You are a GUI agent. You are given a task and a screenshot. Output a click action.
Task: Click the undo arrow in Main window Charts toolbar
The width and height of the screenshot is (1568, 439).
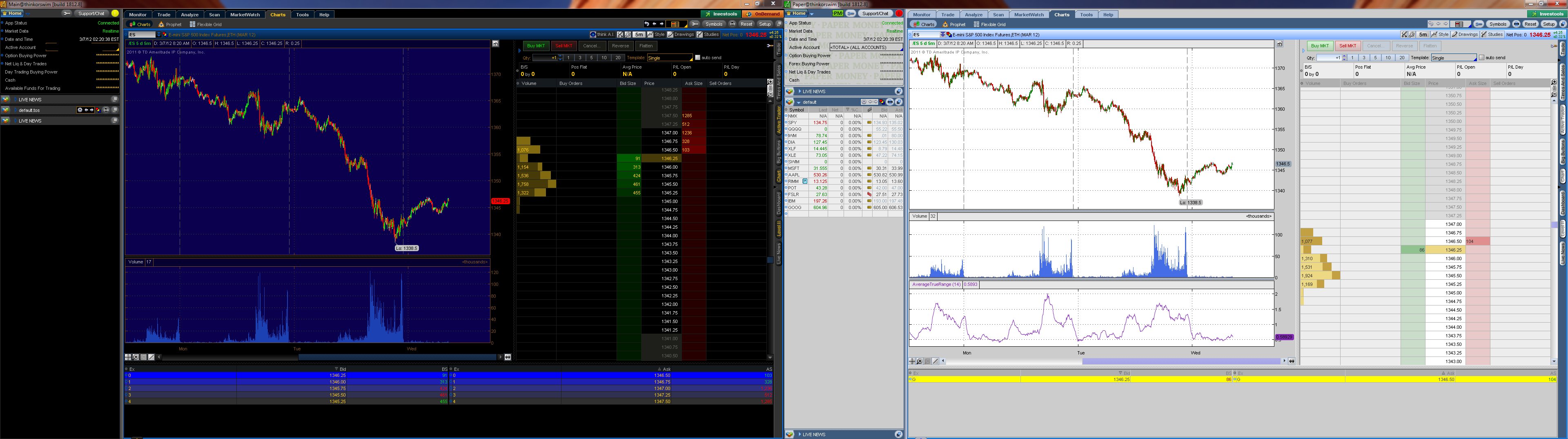(x=647, y=25)
